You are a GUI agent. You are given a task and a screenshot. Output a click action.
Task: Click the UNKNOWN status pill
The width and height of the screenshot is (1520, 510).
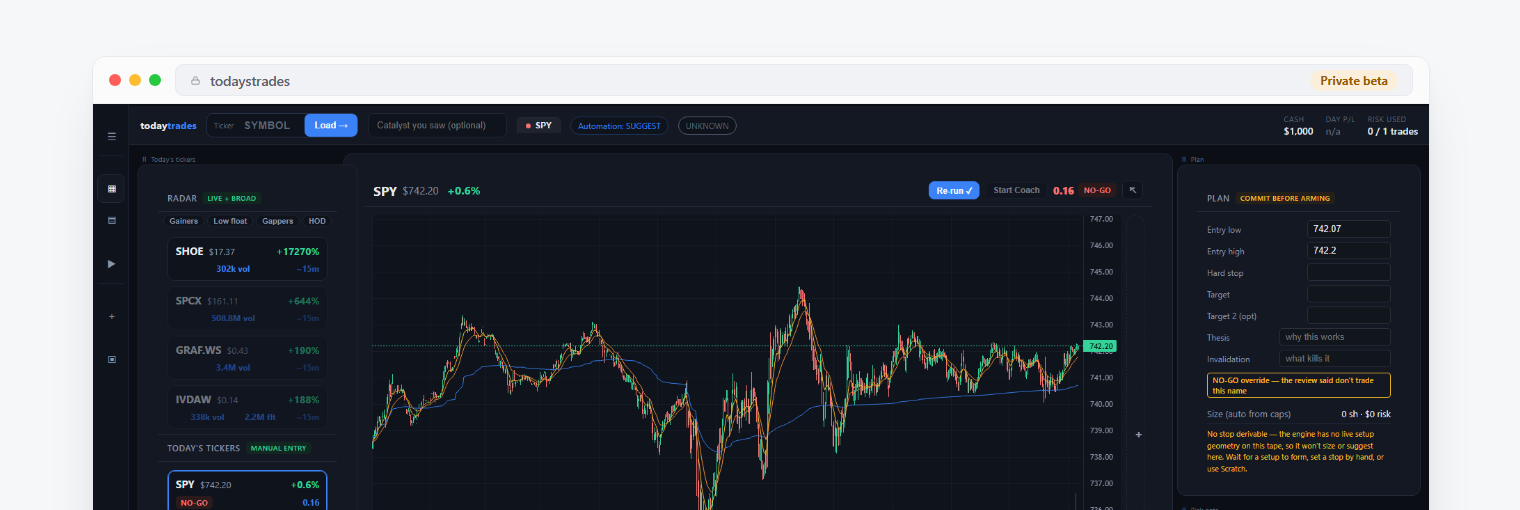click(707, 125)
